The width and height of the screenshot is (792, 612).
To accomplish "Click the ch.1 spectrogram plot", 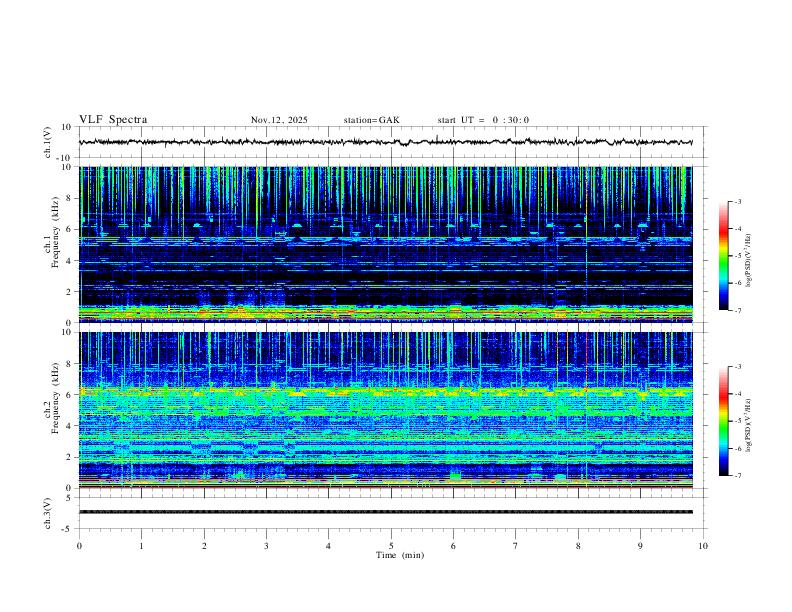I will click(386, 244).
